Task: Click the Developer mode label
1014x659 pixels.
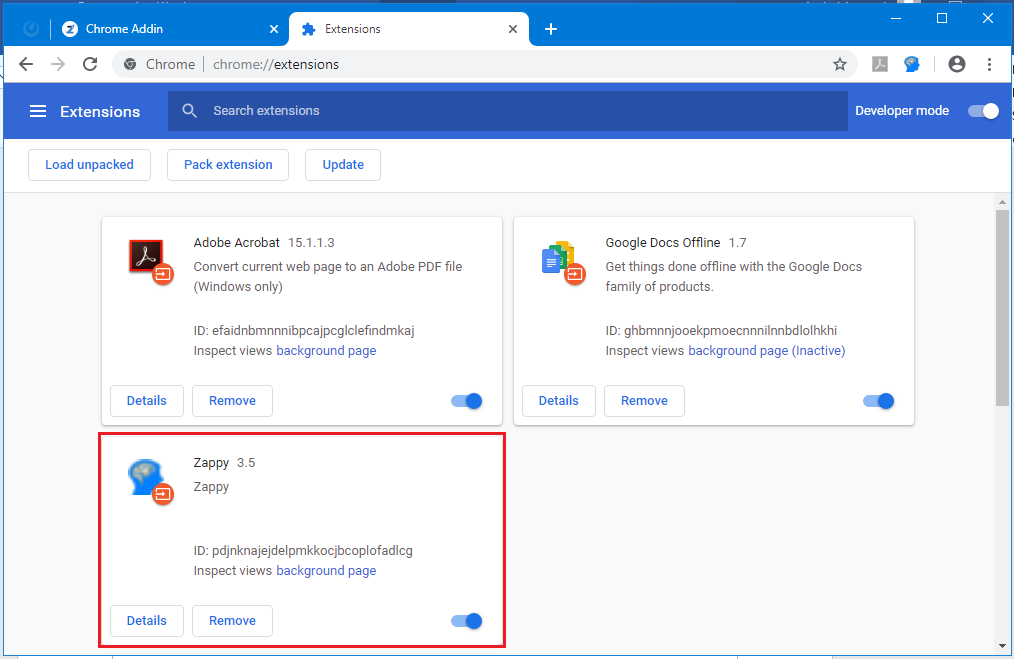Action: [902, 111]
